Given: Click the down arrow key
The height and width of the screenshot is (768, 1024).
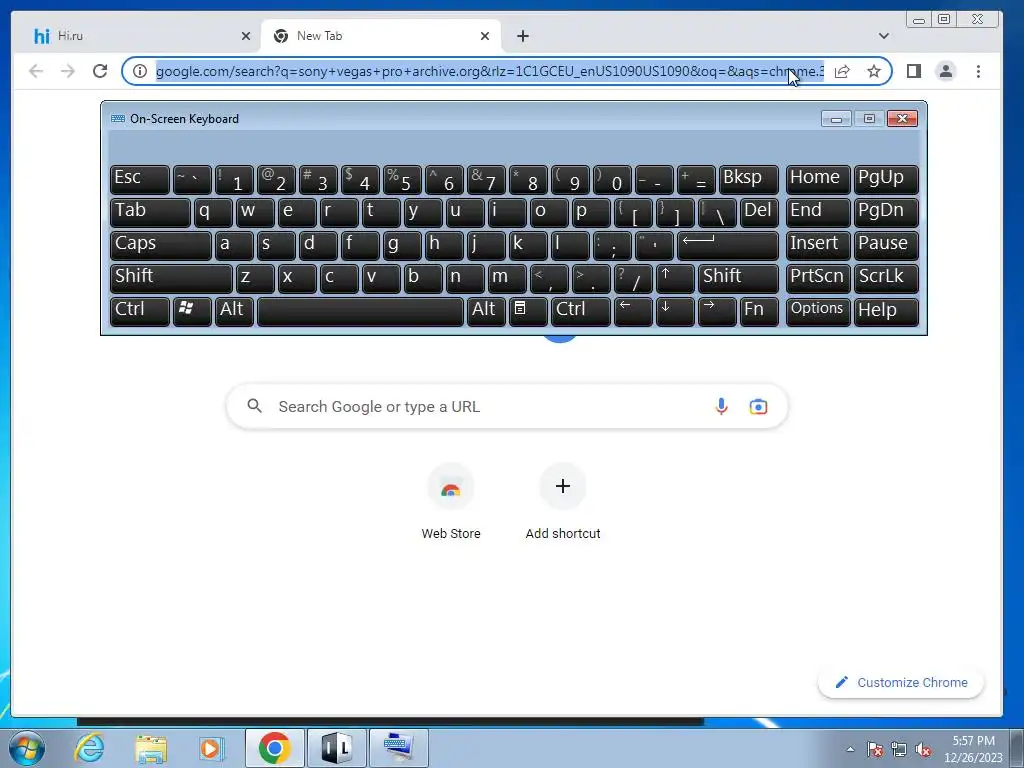Looking at the screenshot, I should (x=675, y=311).
